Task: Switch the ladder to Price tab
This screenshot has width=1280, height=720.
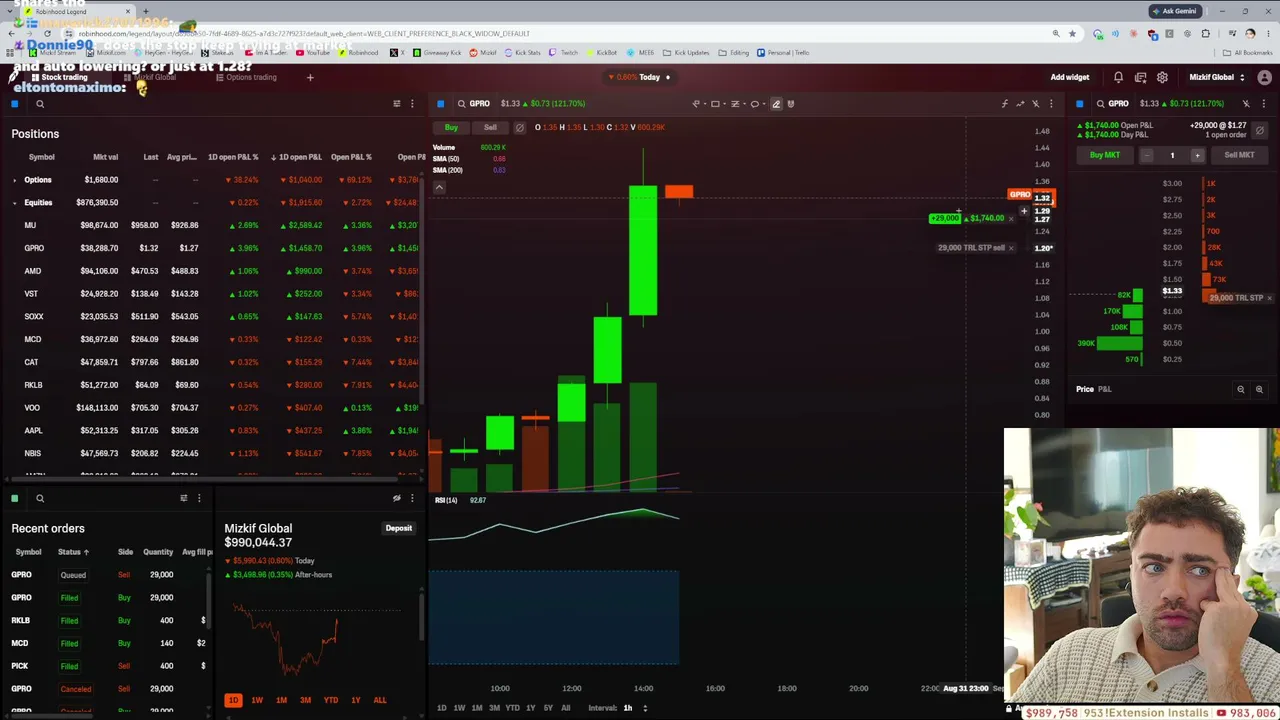Action: [1084, 389]
